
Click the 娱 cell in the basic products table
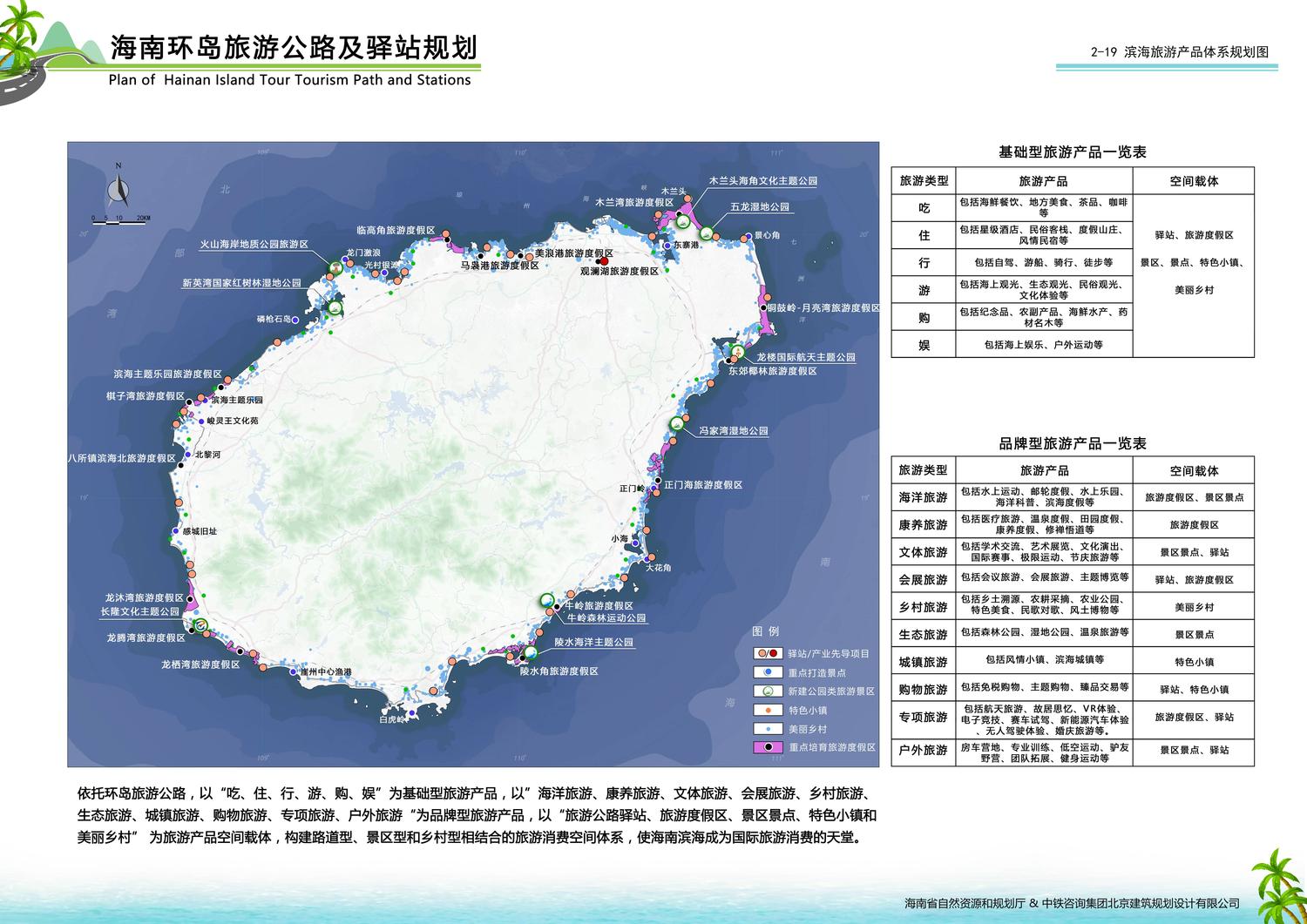(x=924, y=345)
